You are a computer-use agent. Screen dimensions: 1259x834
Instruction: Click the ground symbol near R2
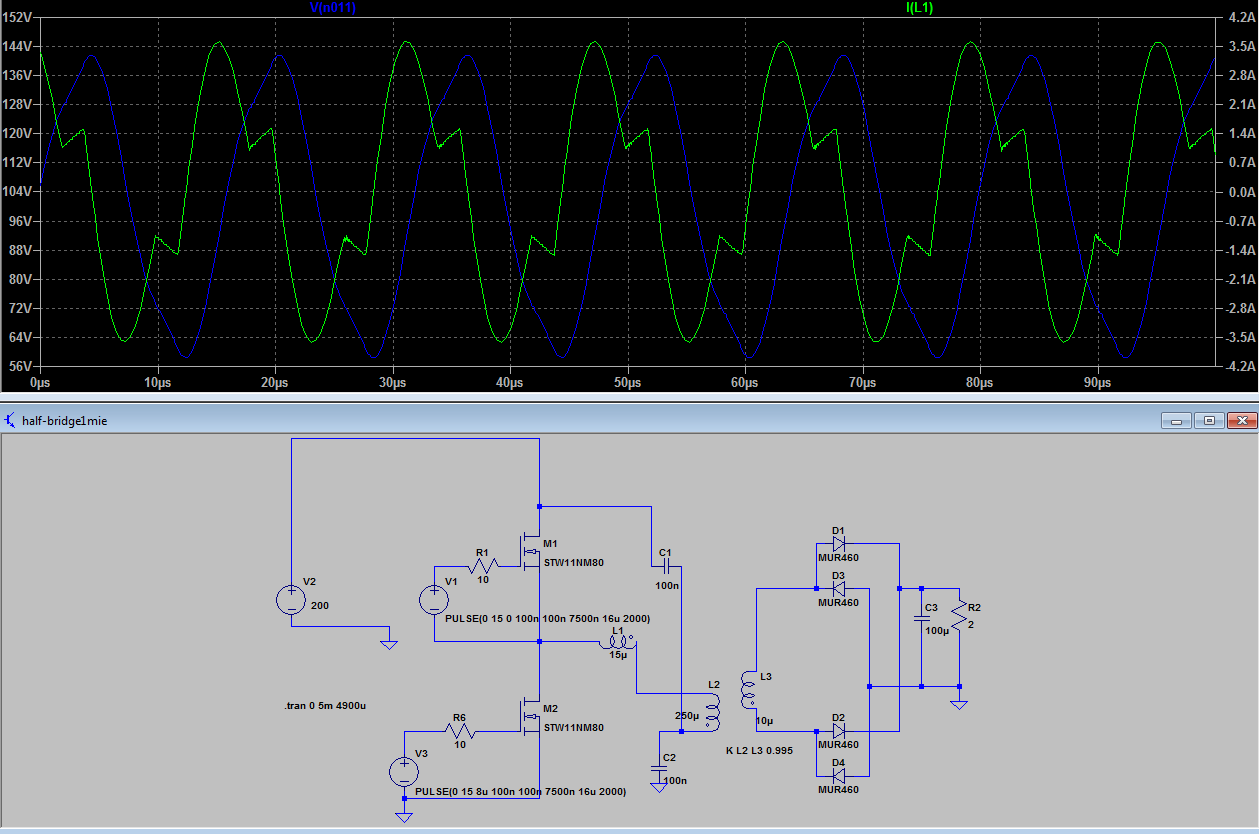click(x=959, y=705)
